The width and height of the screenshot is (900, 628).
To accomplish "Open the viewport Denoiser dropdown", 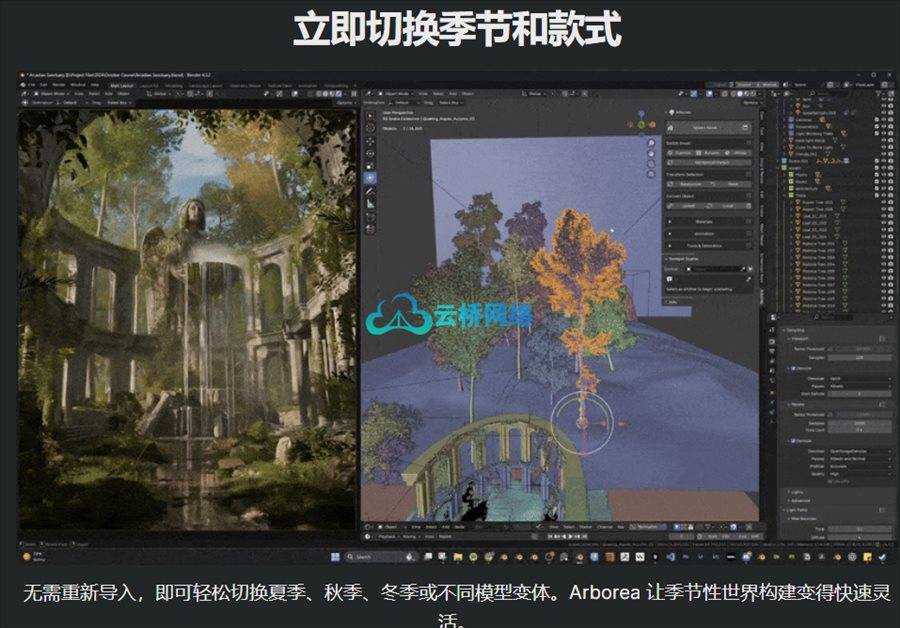I will (x=860, y=378).
